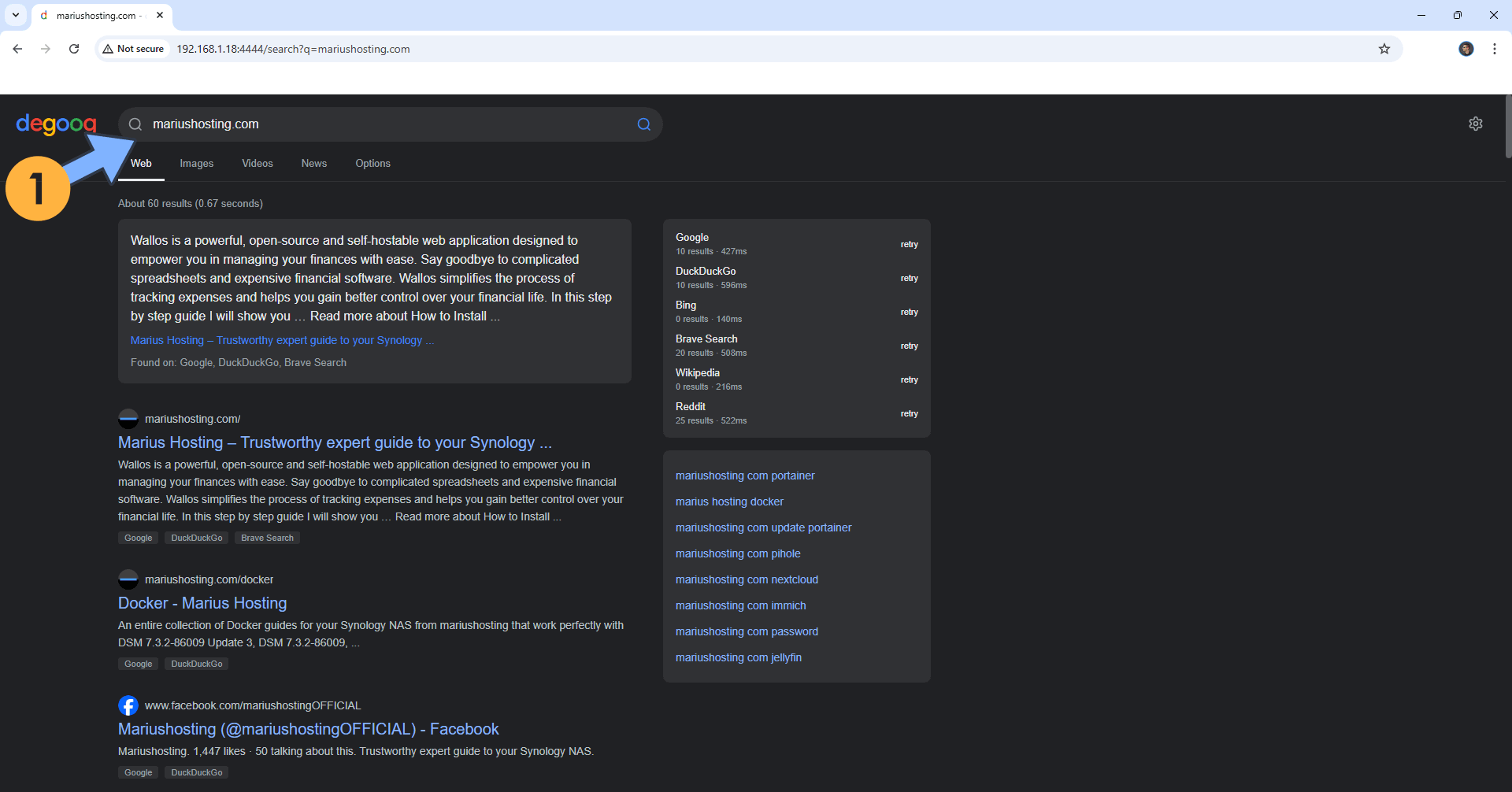Retry the Bing engine search
The height and width of the screenshot is (792, 1512).
pos(909,313)
